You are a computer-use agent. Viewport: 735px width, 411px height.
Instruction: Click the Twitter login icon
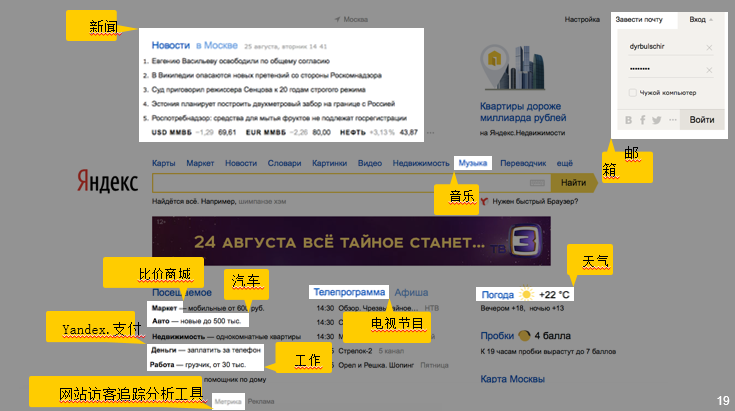click(657, 120)
